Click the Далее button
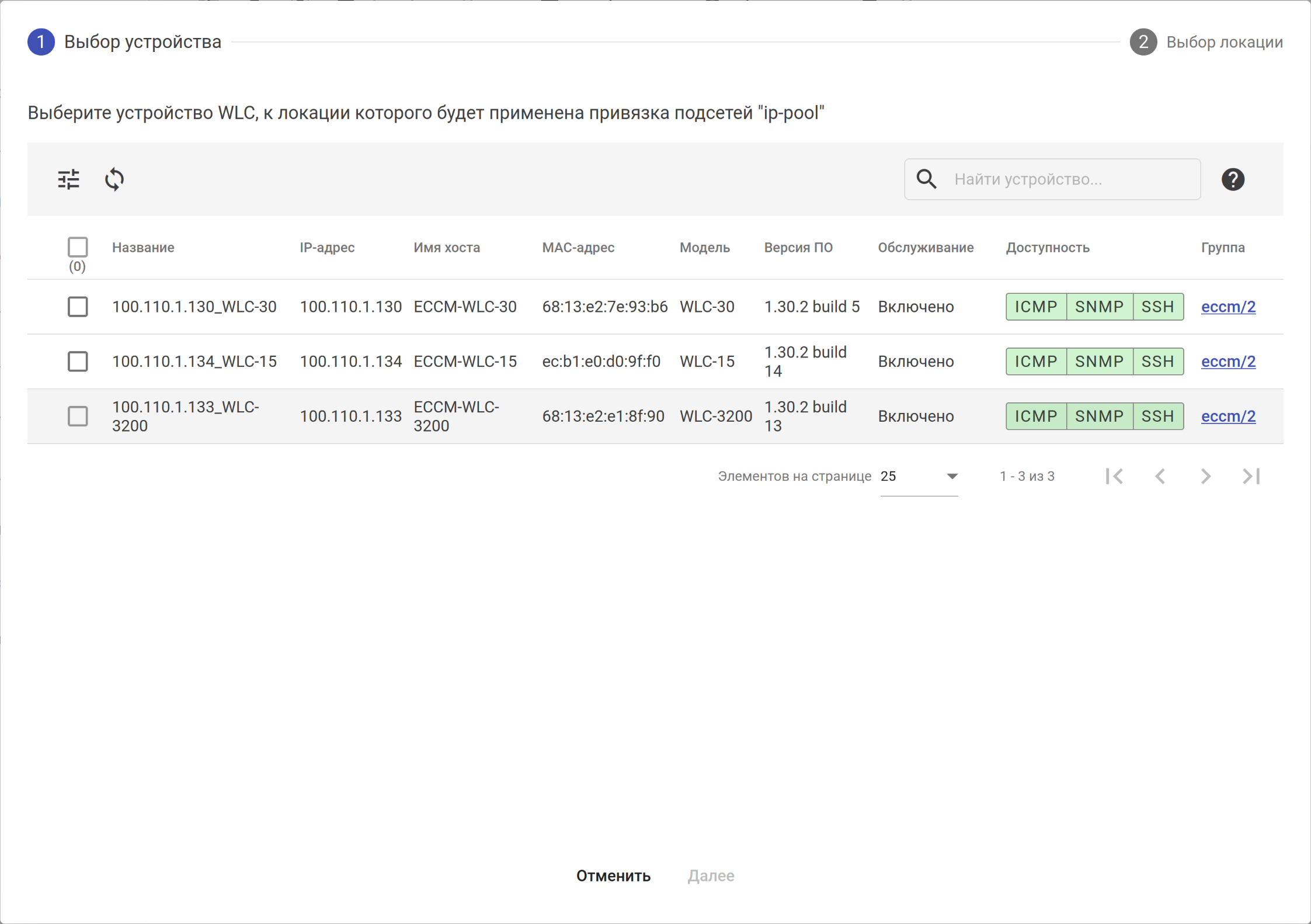This screenshot has width=1311, height=924. 711,876
